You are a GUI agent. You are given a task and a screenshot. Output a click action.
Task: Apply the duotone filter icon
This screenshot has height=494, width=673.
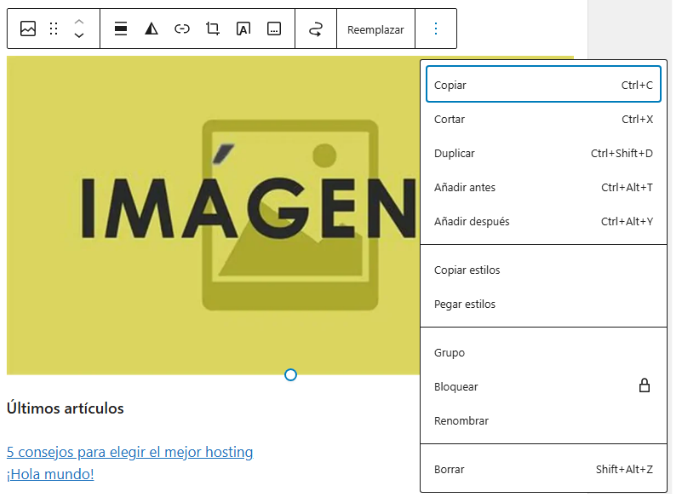pos(151,29)
